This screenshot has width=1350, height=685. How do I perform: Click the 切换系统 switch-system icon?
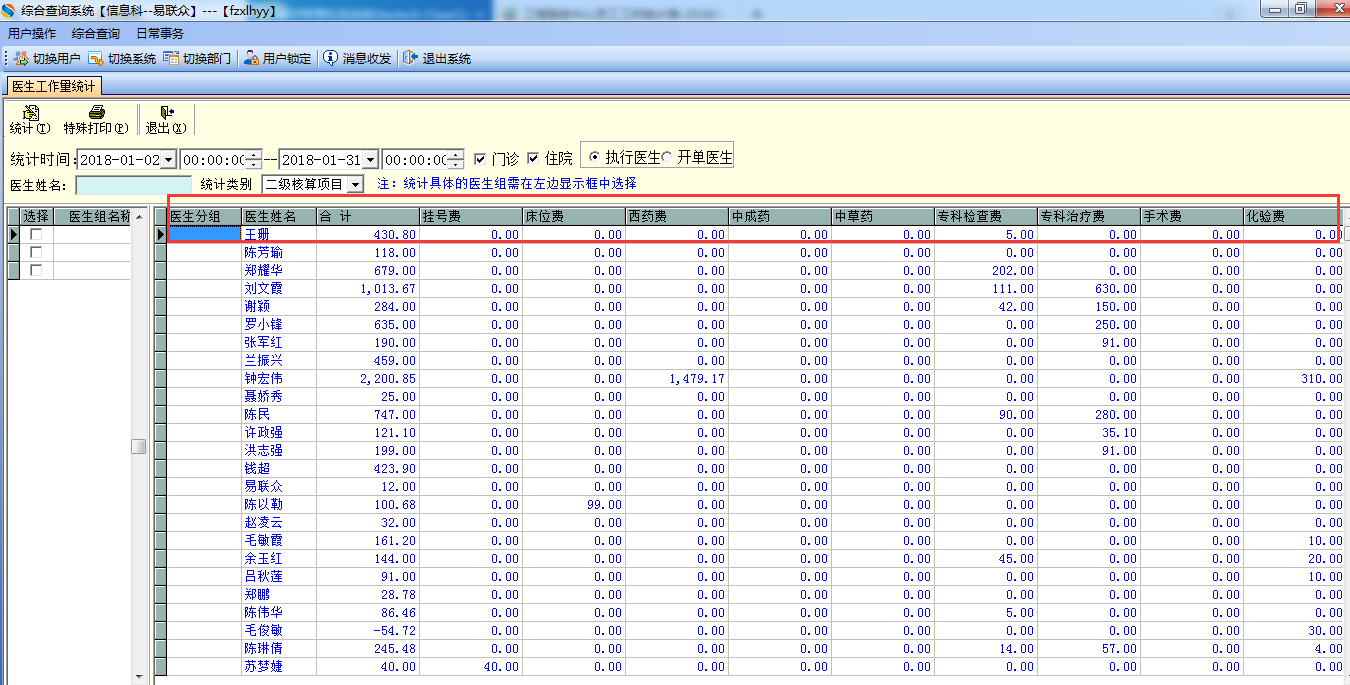click(96, 59)
